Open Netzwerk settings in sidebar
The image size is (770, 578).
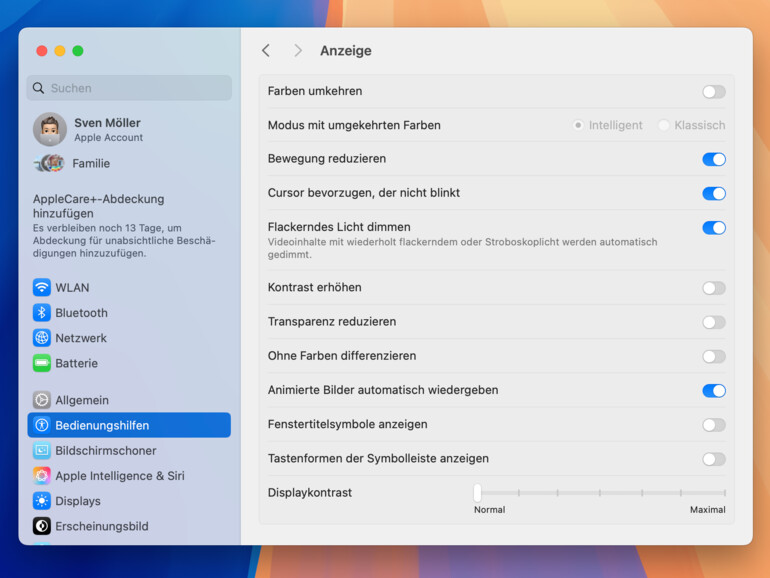tap(129, 338)
